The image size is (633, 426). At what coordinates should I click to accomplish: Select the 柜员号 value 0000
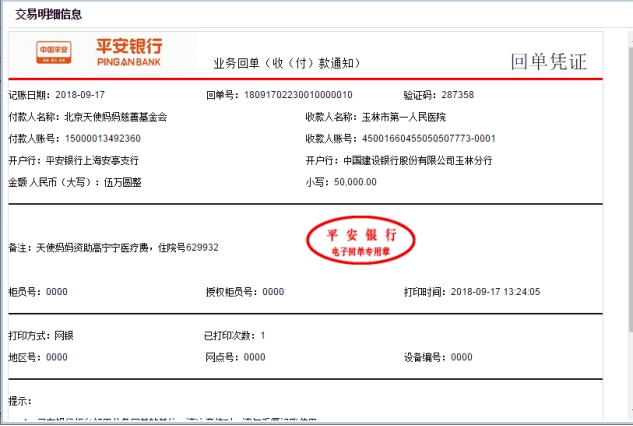(x=57, y=292)
